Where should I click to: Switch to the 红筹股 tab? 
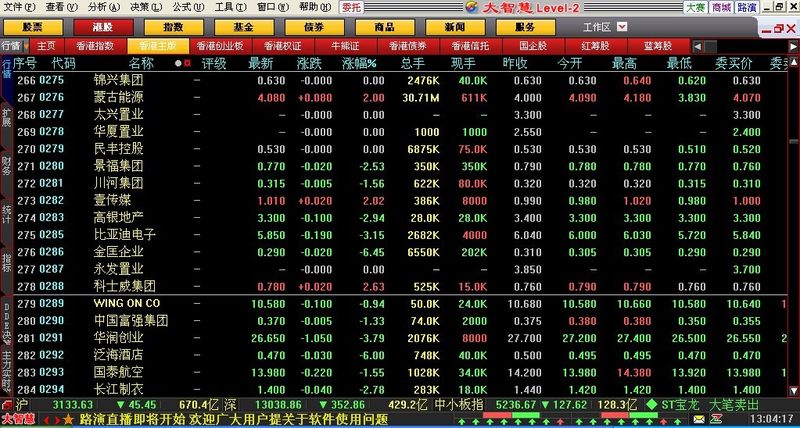(596, 46)
